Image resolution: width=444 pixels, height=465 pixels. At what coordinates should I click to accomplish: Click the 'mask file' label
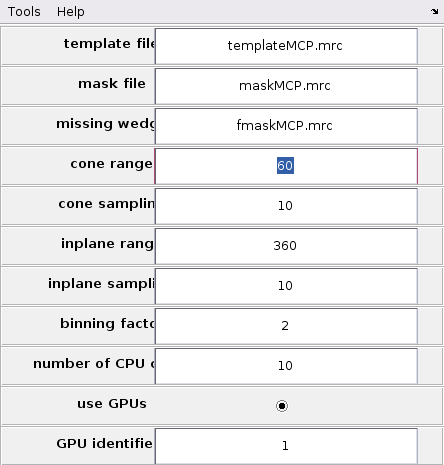(112, 84)
